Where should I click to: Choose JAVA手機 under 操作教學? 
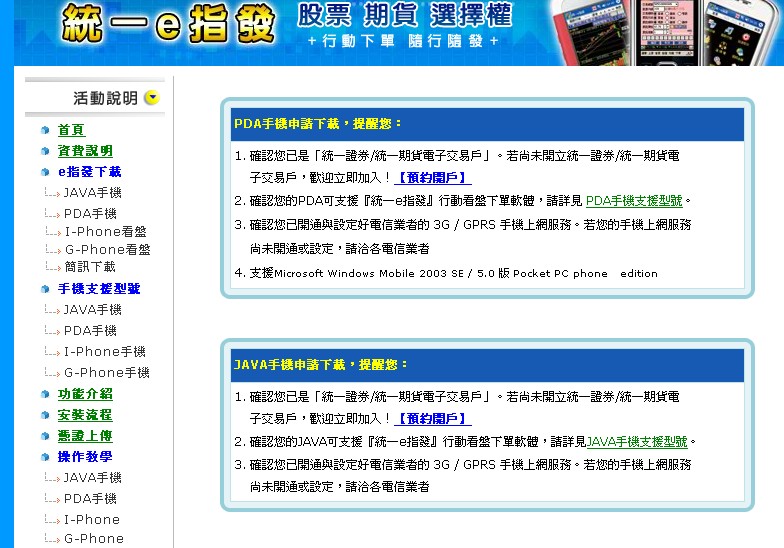point(92,478)
